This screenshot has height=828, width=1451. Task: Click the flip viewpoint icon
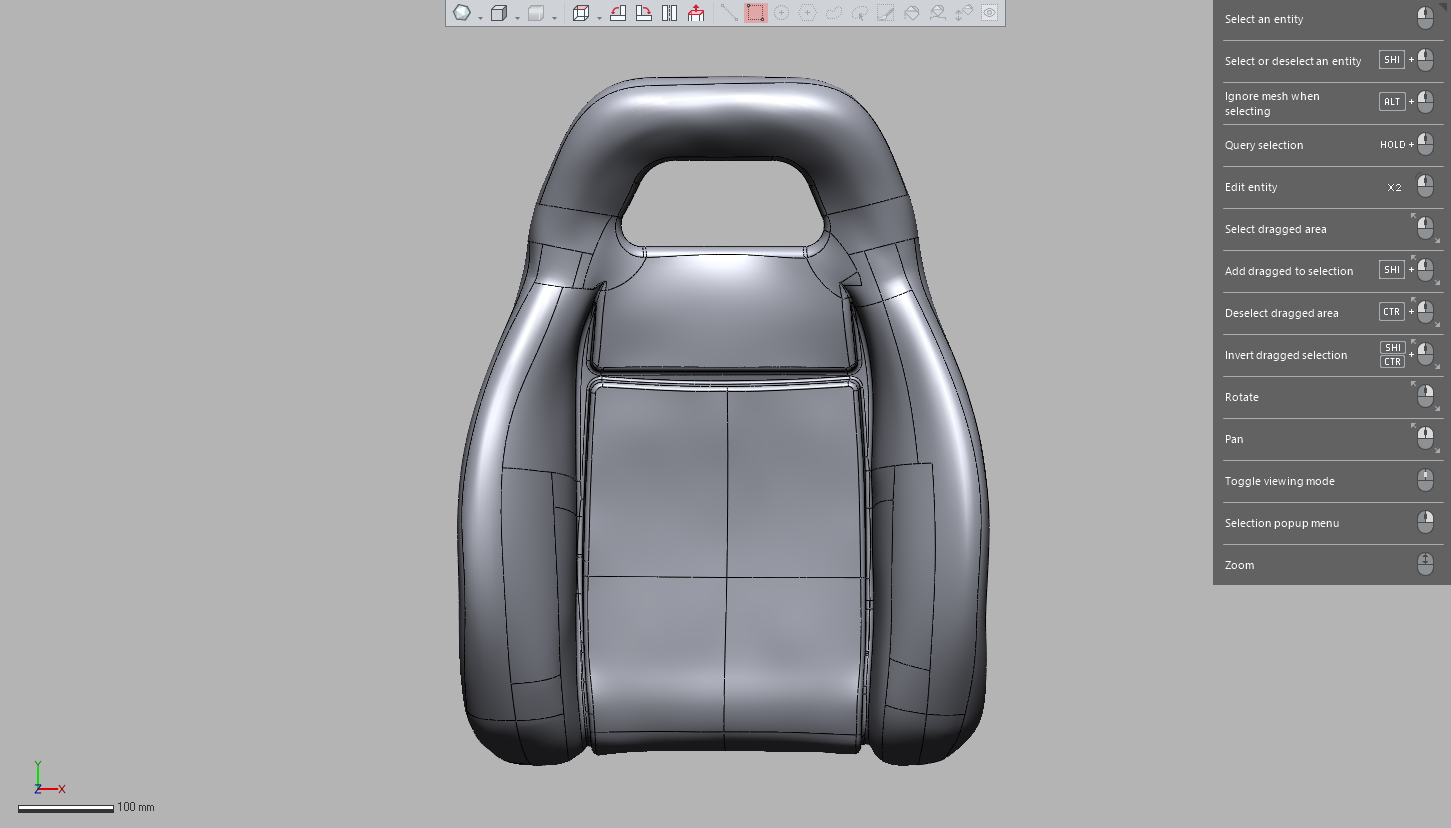point(669,13)
